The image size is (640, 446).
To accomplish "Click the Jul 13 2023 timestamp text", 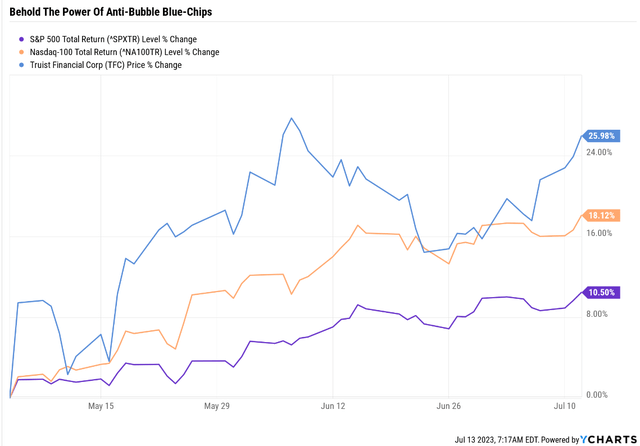I will coord(496,440).
